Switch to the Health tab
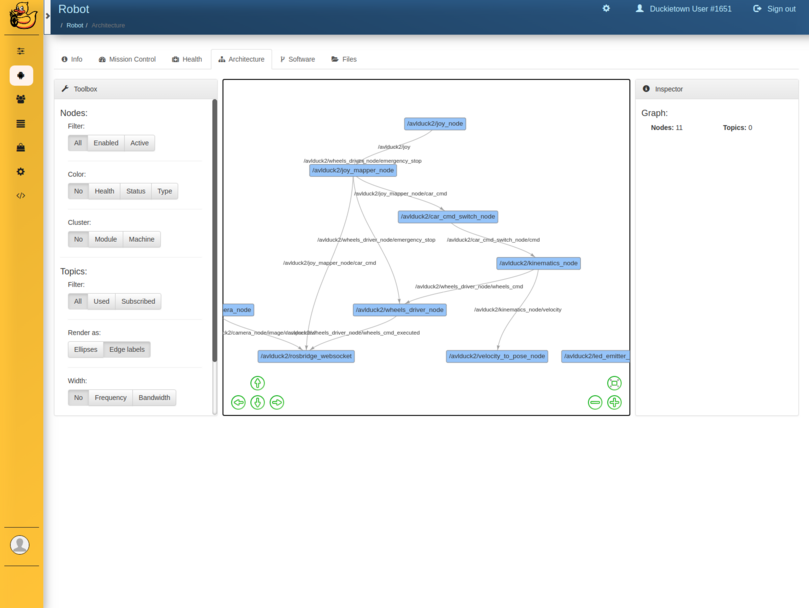 tap(187, 59)
